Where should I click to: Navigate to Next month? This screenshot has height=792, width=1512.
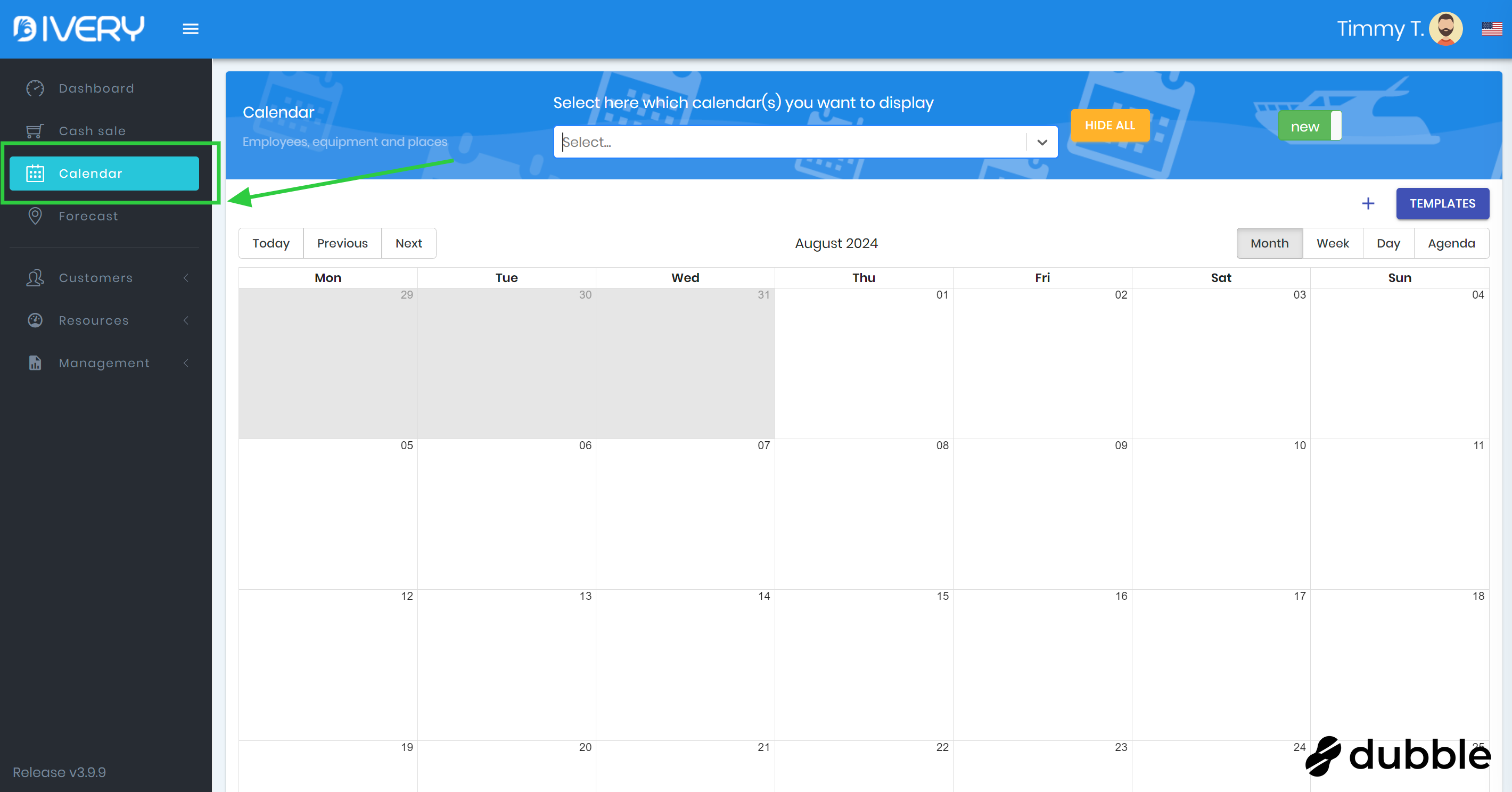408,243
